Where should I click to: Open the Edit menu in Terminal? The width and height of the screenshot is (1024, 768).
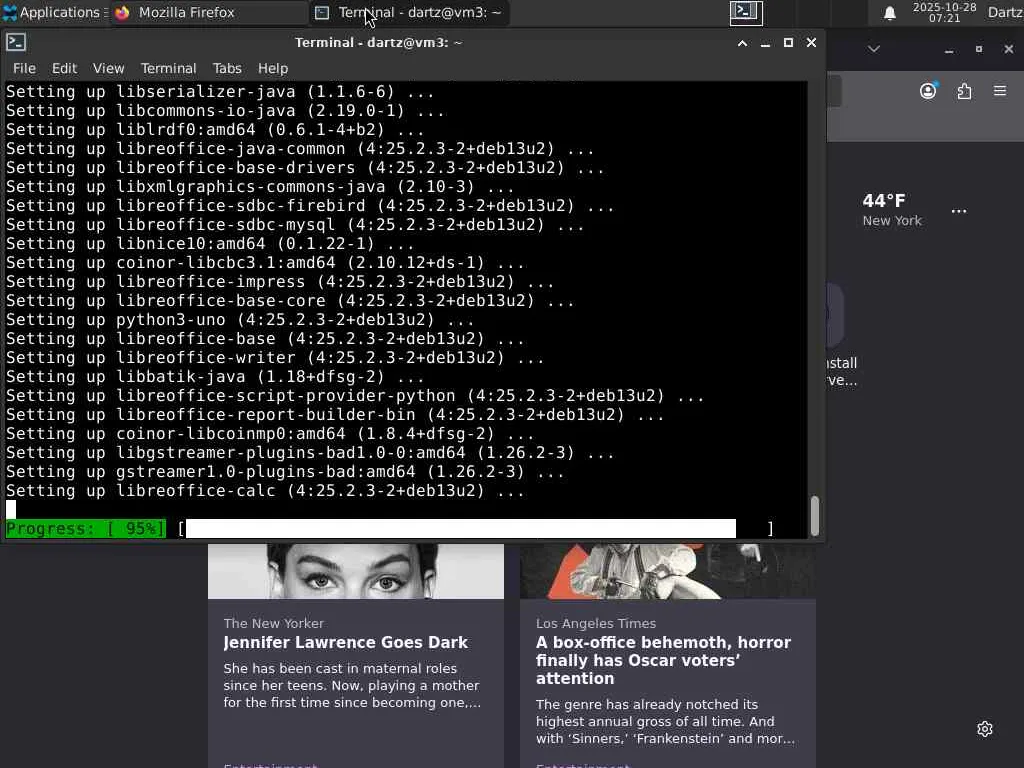point(64,68)
